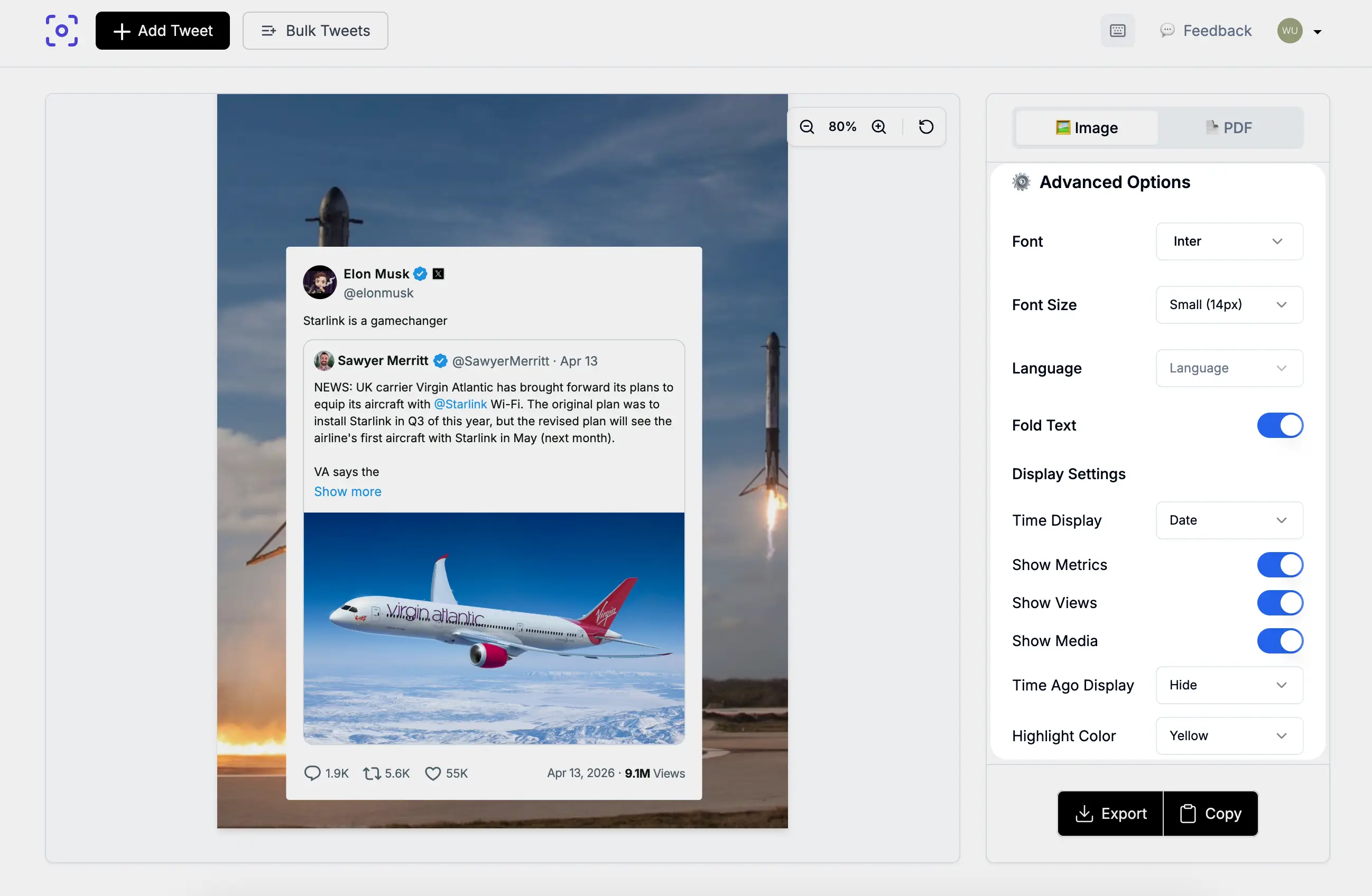The width and height of the screenshot is (1372, 896).
Task: Click the reply count icon on tweet
Action: coord(312,773)
